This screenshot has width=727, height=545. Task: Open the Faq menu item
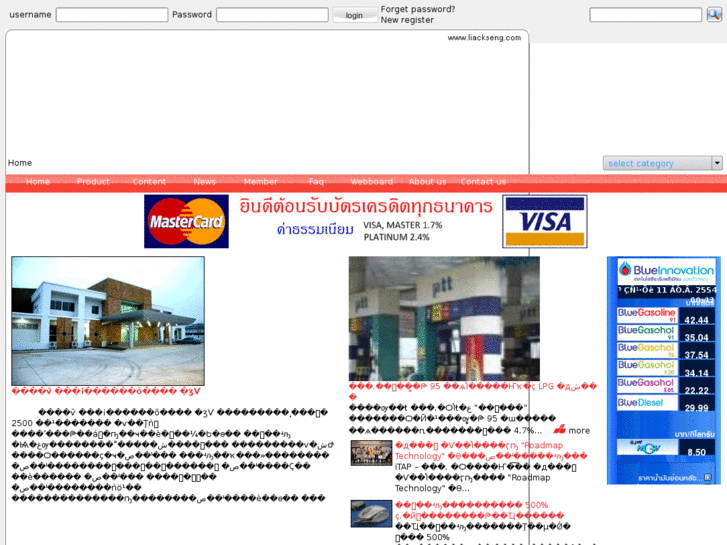point(316,182)
